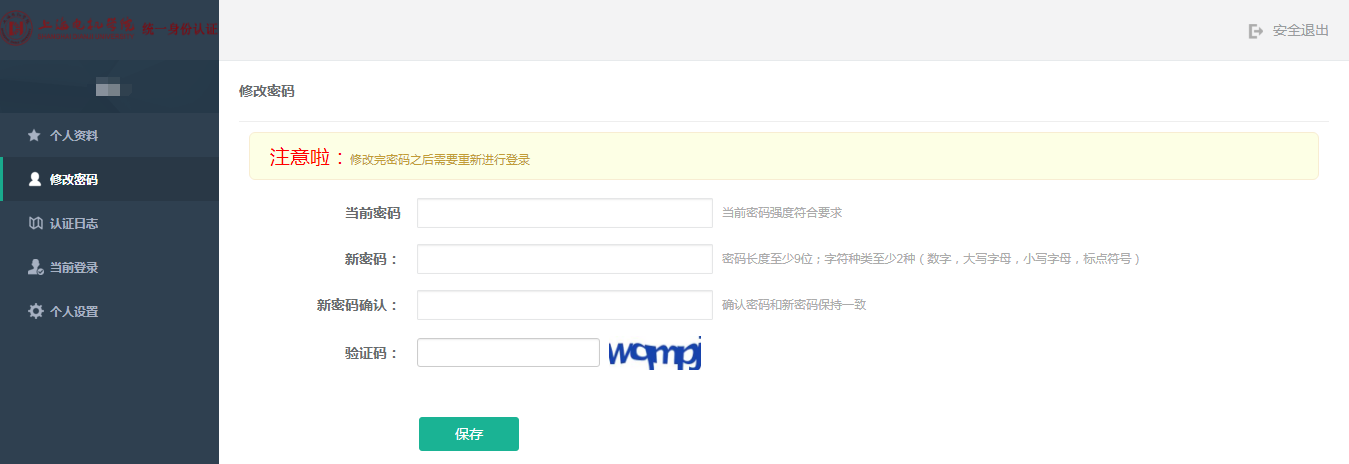Focus the 新密码确认 input field
The image size is (1349, 464).
(564, 305)
